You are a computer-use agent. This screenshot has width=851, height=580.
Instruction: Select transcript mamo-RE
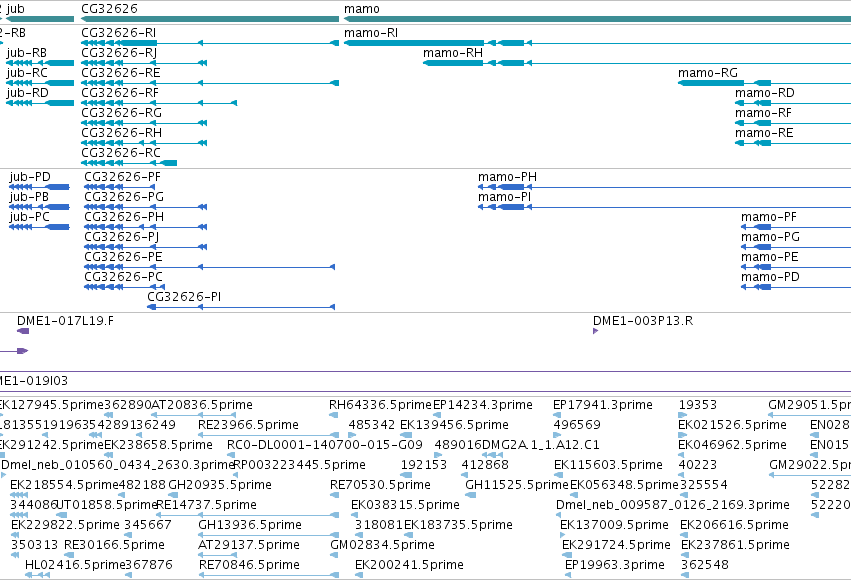pyautogui.click(x=764, y=133)
